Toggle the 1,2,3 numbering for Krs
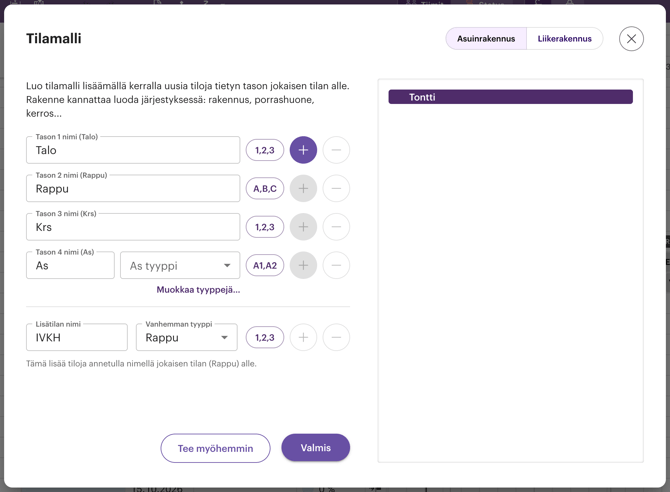The height and width of the screenshot is (492, 670). click(x=265, y=227)
